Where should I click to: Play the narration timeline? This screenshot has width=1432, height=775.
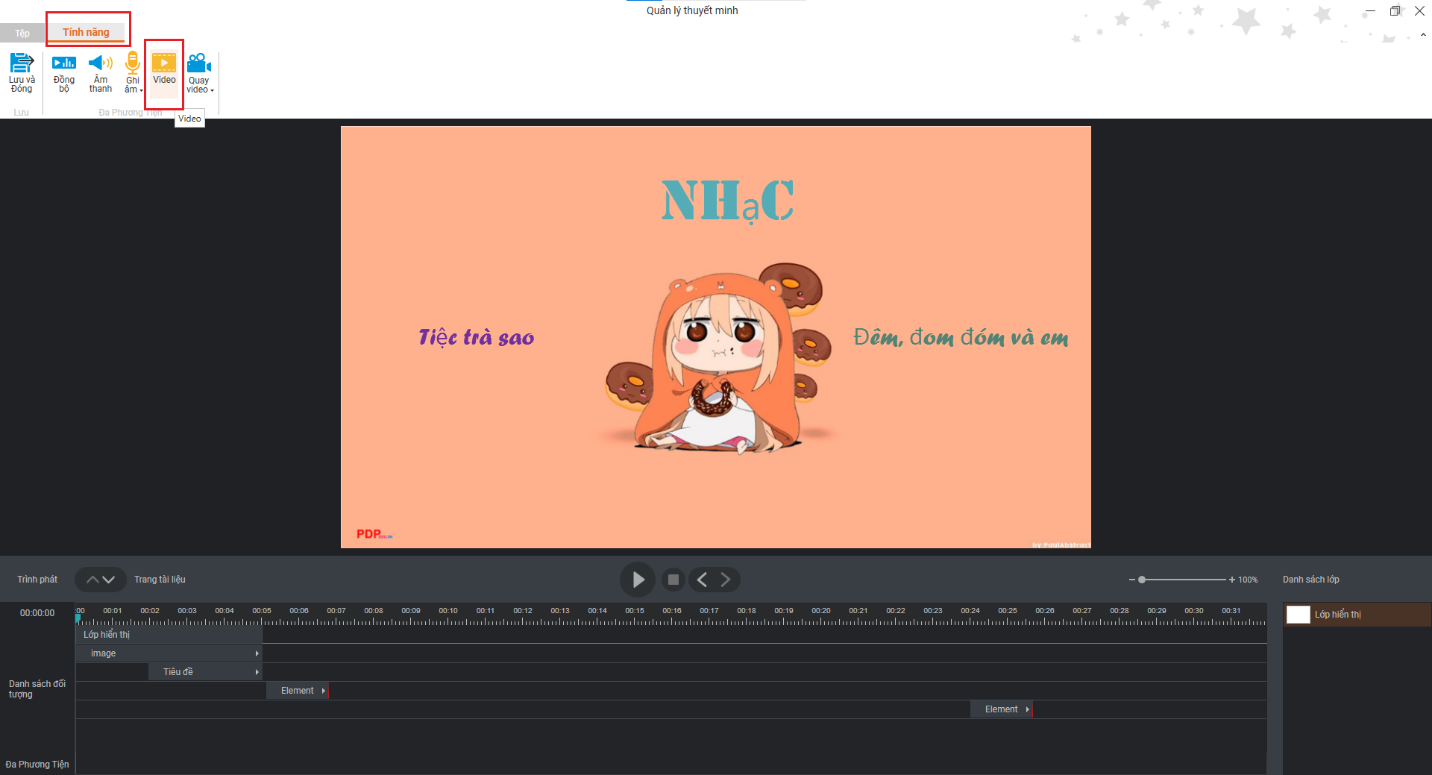638,580
